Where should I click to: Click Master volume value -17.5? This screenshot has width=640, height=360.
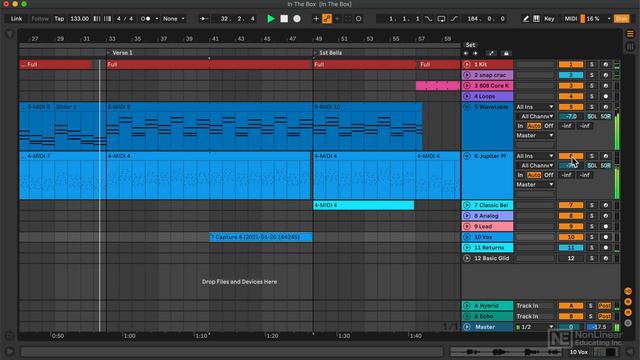pyautogui.click(x=599, y=327)
